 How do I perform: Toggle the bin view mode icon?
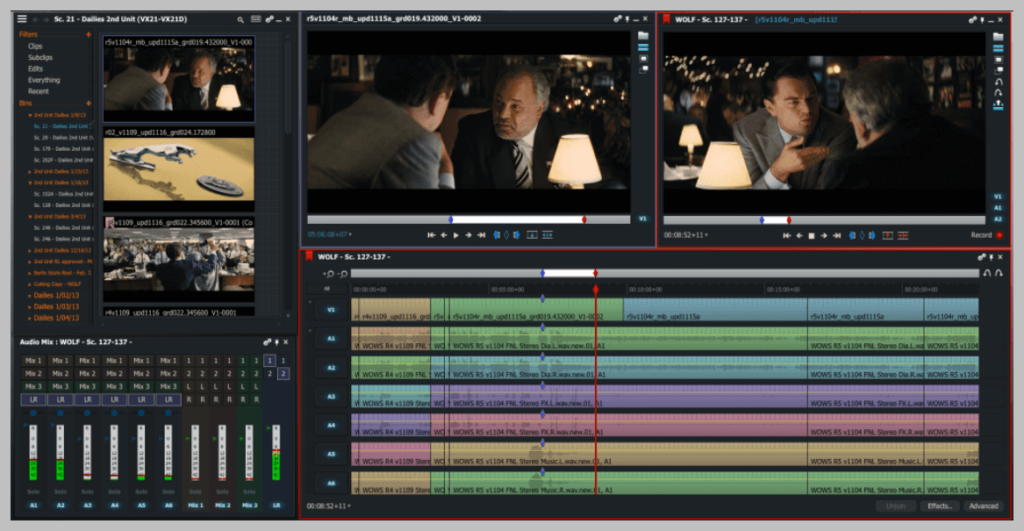tap(256, 20)
